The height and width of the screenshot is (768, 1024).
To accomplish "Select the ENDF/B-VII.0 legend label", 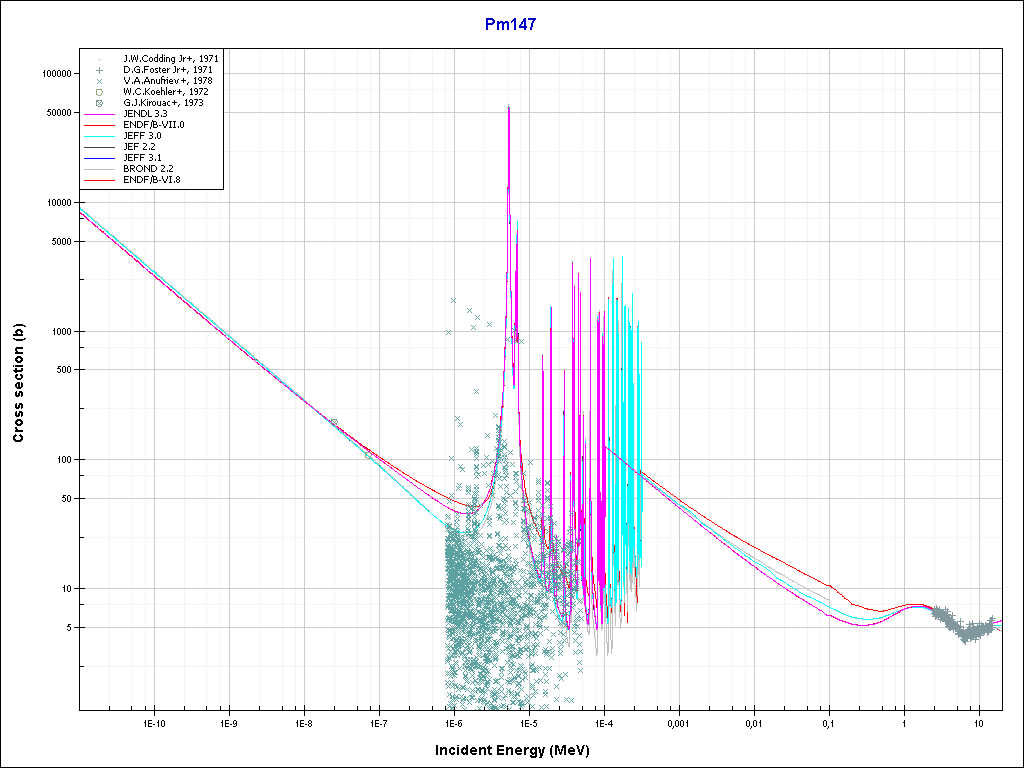I will coord(154,125).
